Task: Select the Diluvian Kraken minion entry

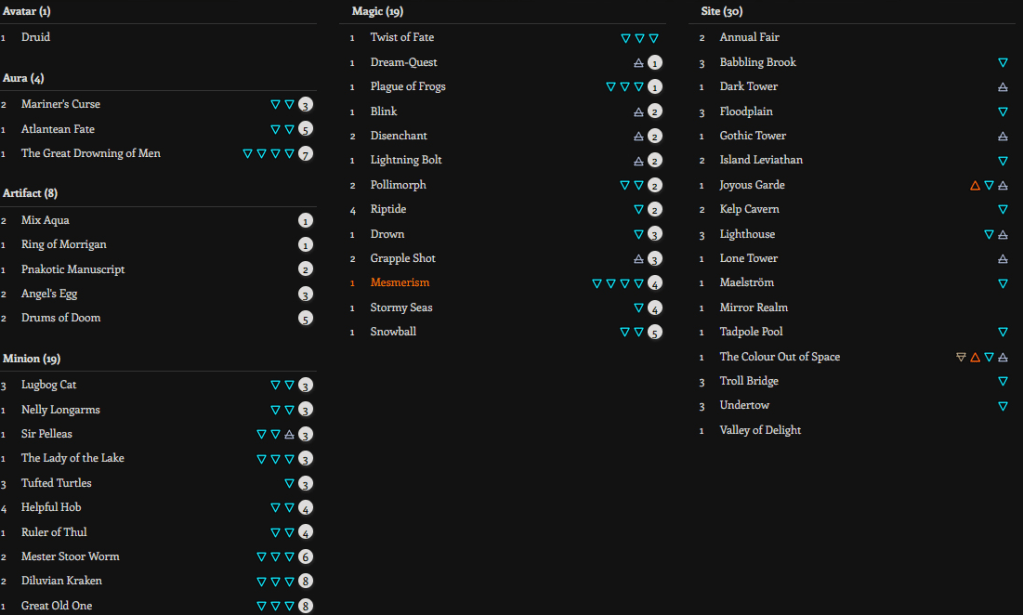Action: click(61, 581)
